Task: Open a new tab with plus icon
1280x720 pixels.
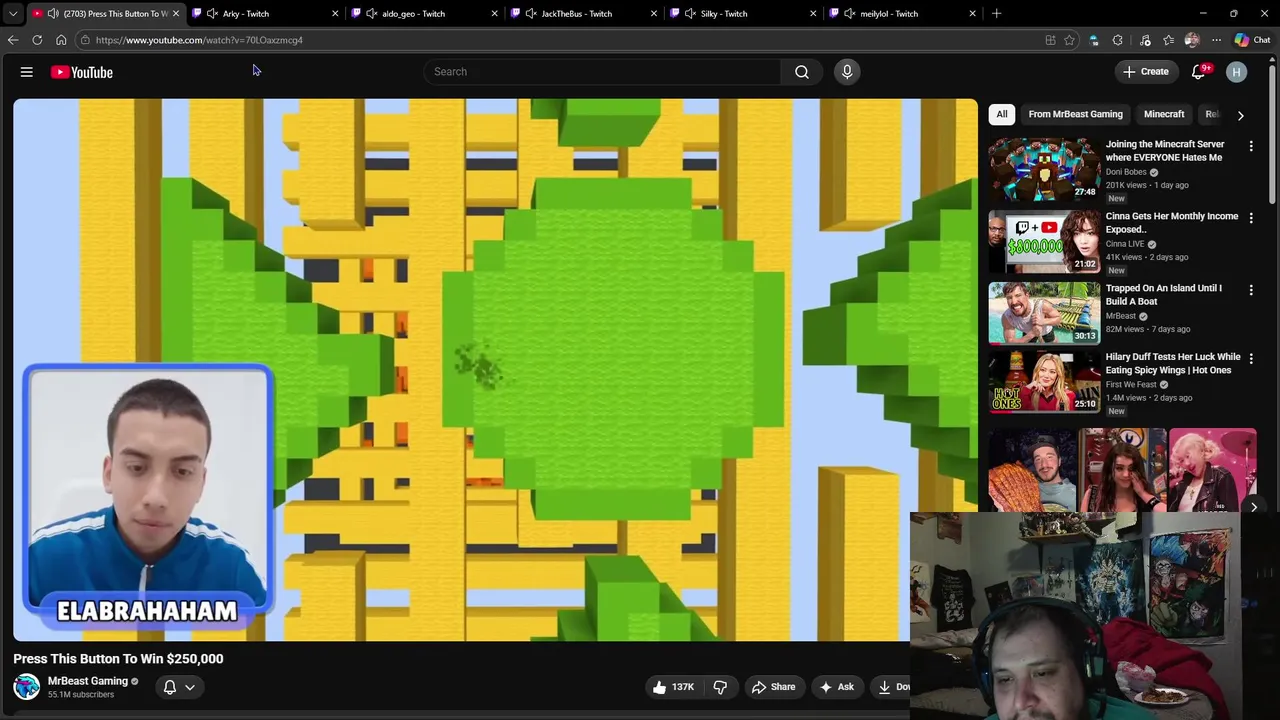Action: [x=996, y=13]
